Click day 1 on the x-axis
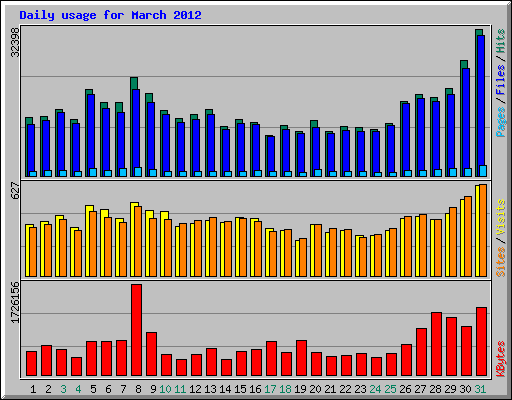This screenshot has height=400, width=512. (x=33, y=389)
